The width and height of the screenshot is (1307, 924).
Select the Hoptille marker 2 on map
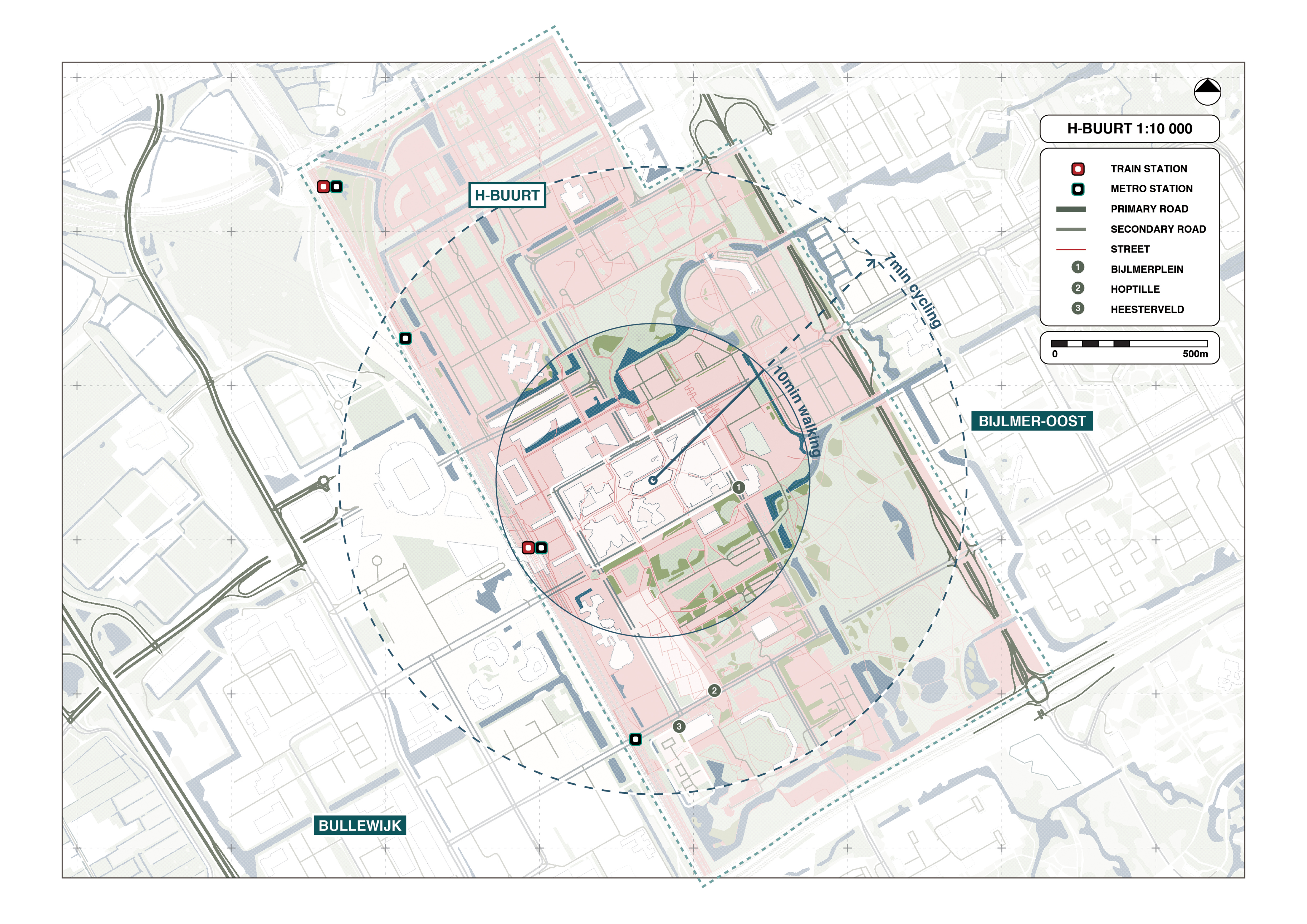click(x=714, y=691)
